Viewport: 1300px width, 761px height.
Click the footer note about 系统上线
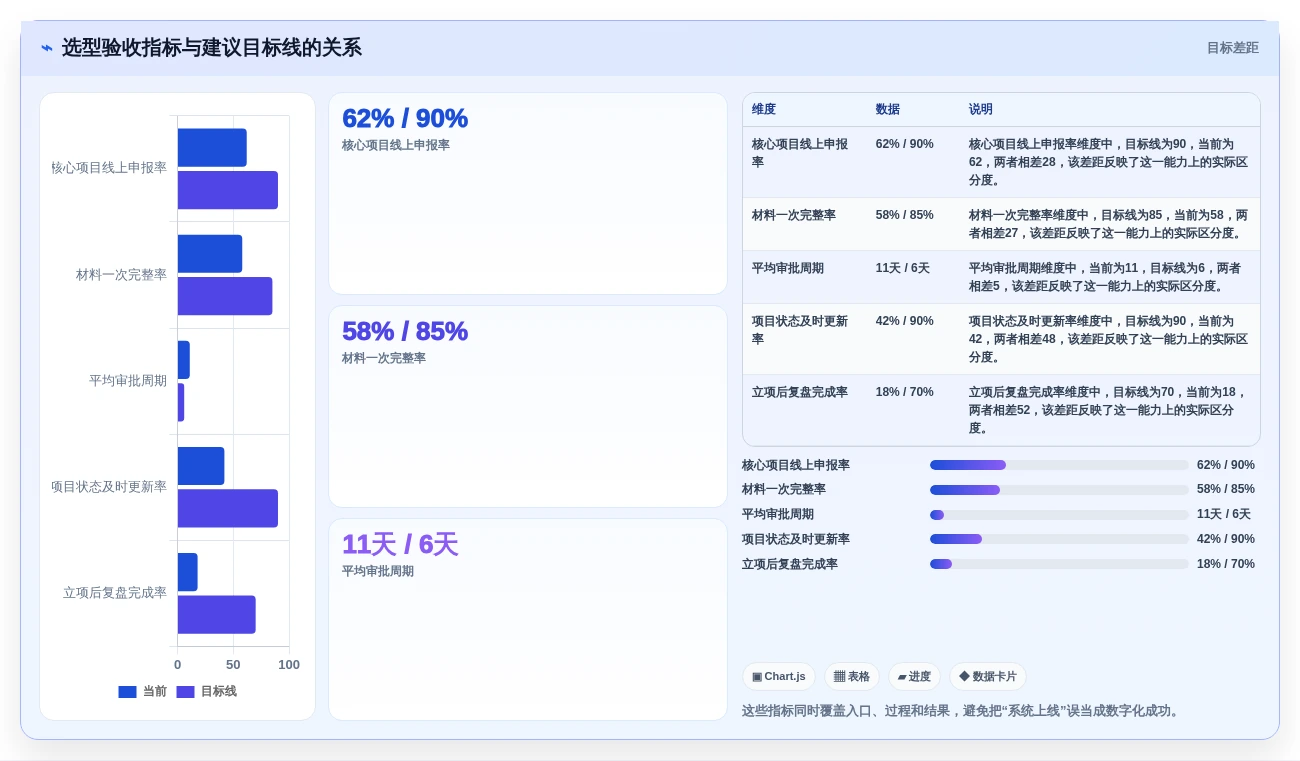click(x=963, y=711)
